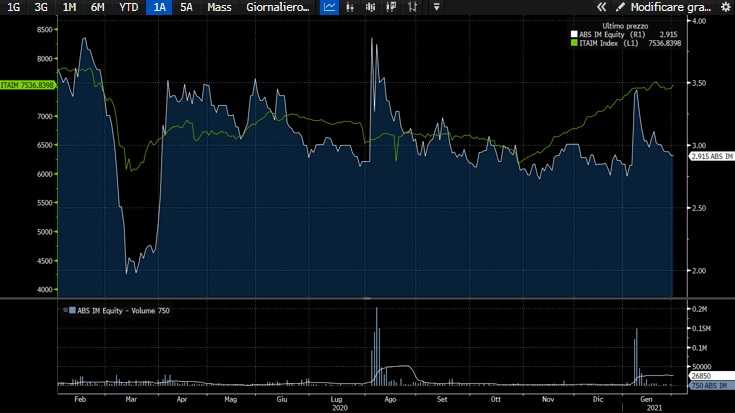Open chart type dropdown arrow
Viewport: 735px width, 413px height.
tap(436, 7)
